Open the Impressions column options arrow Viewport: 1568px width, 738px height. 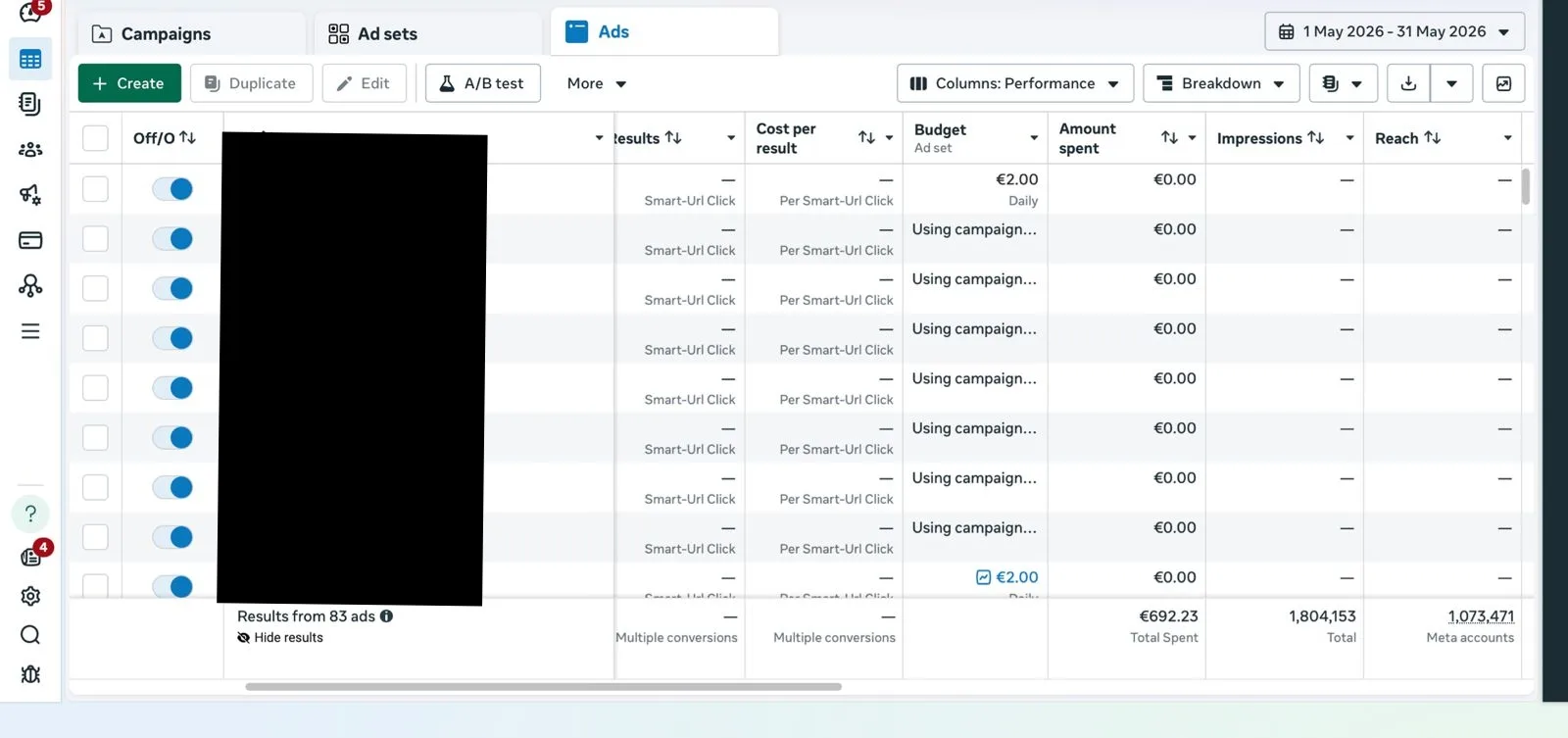tap(1349, 138)
